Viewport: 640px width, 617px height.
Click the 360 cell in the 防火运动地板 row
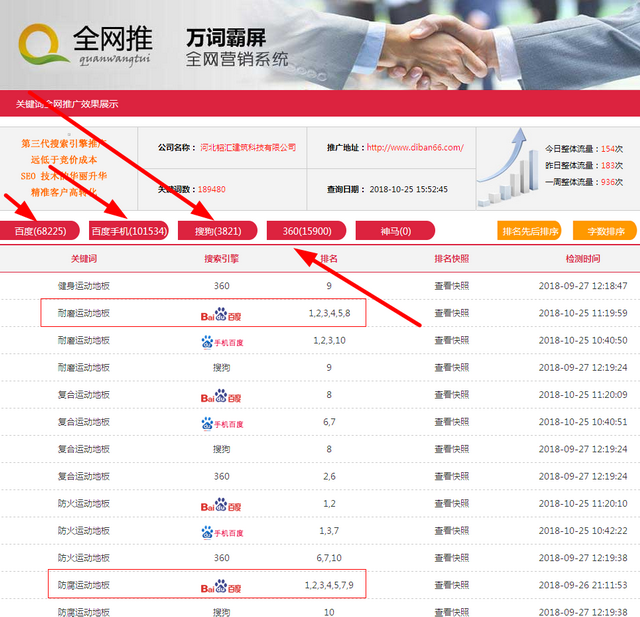222,558
